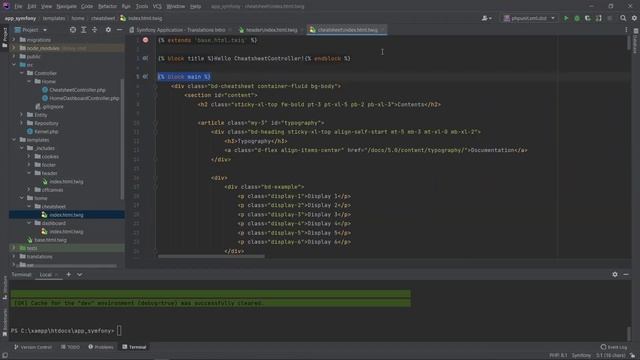Click the Project stripe button on left edge
This screenshot has height=360, width=640.
click(4, 37)
